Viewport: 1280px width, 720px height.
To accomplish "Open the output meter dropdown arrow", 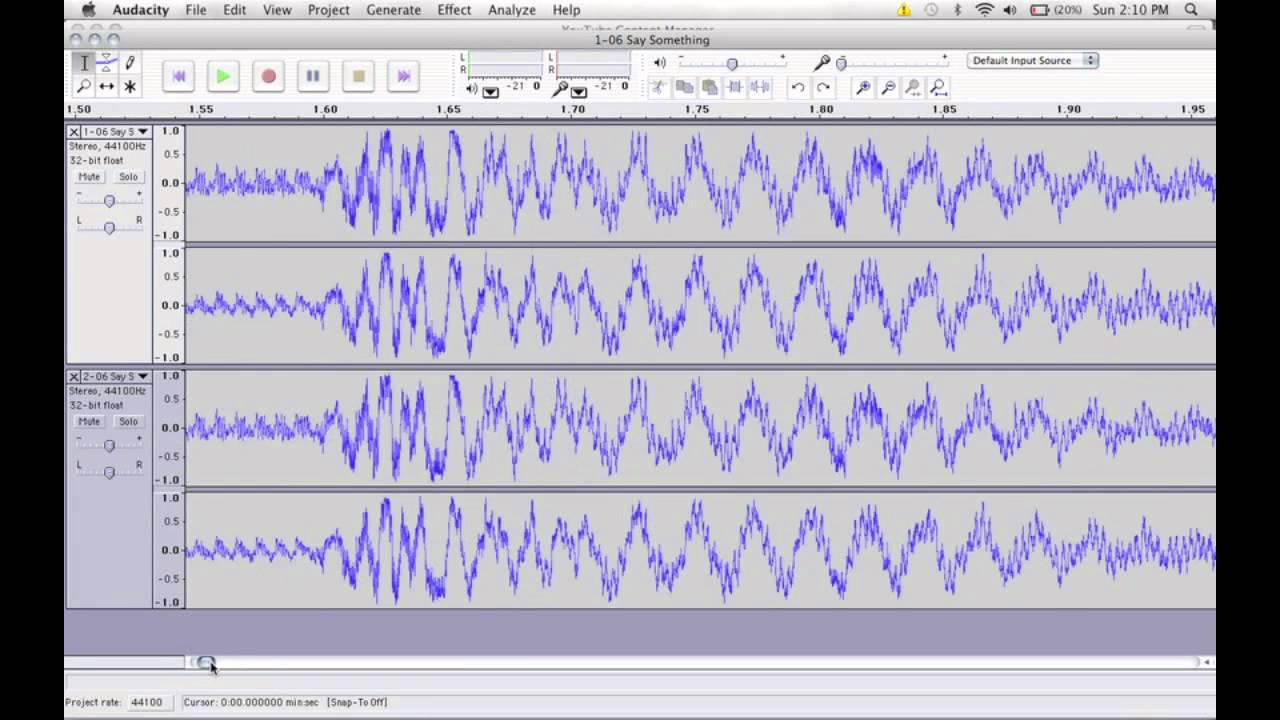I will click(490, 91).
